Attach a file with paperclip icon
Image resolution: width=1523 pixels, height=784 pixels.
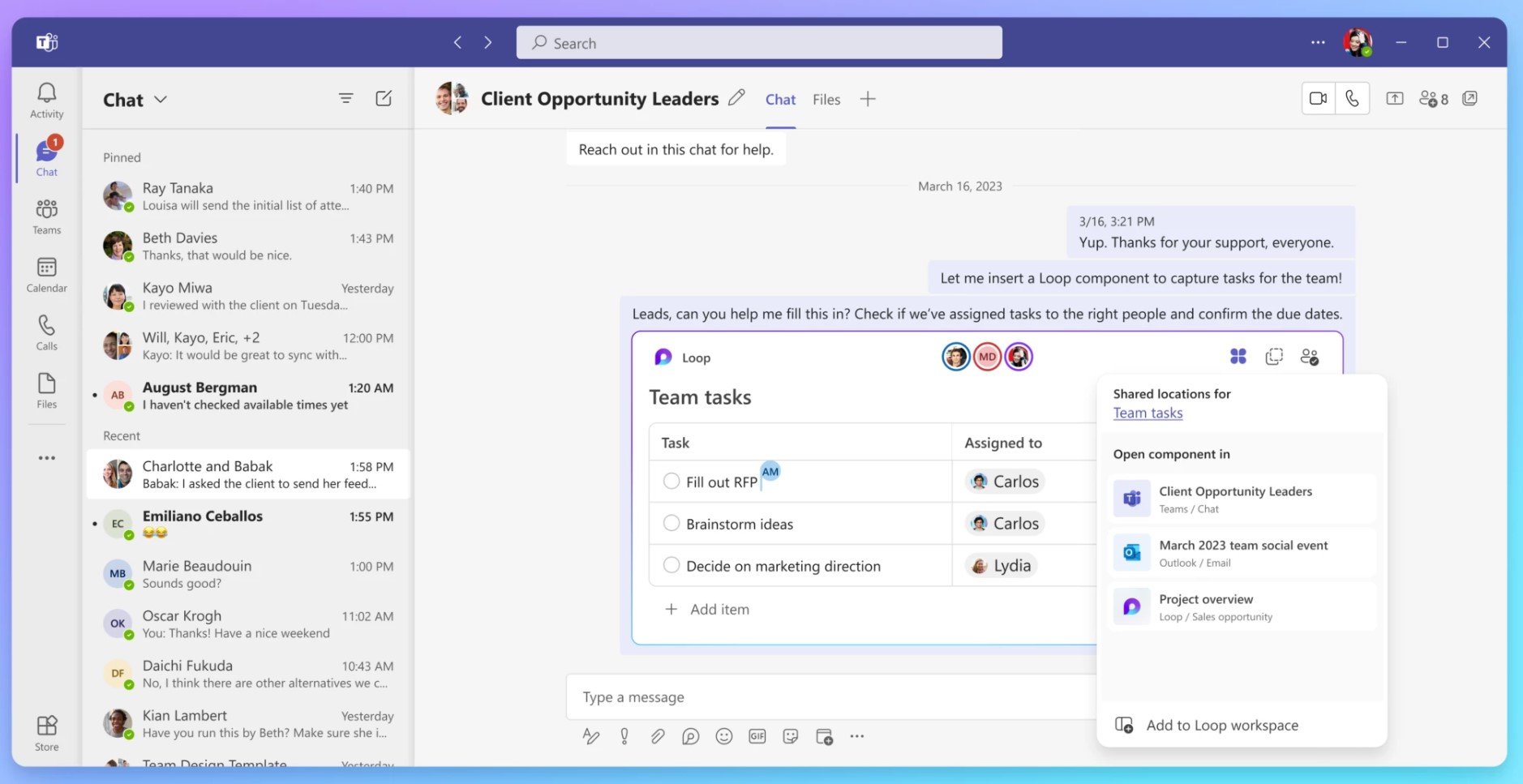(x=657, y=736)
